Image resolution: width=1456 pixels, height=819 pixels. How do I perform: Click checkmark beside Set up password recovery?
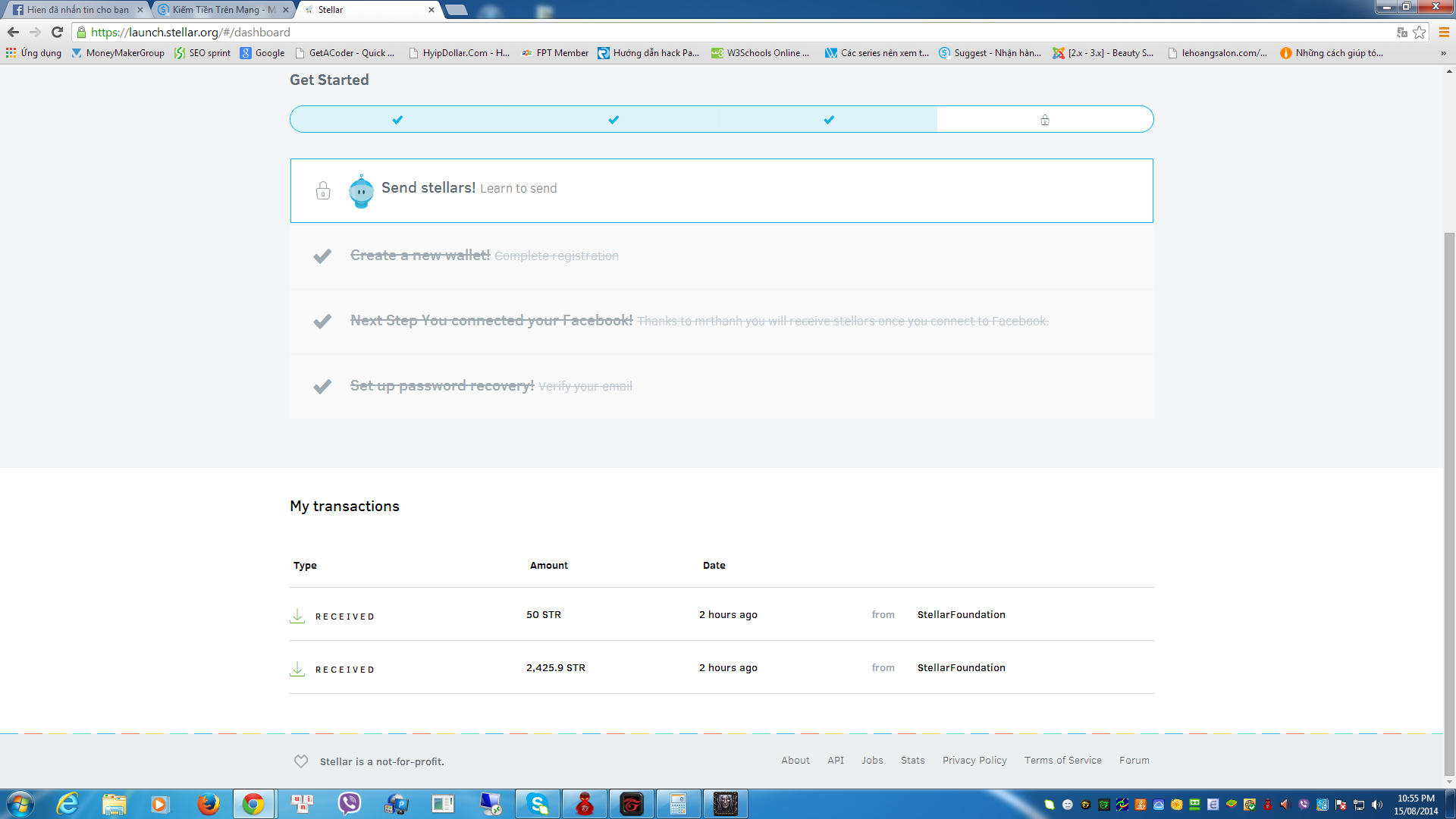[x=322, y=387]
